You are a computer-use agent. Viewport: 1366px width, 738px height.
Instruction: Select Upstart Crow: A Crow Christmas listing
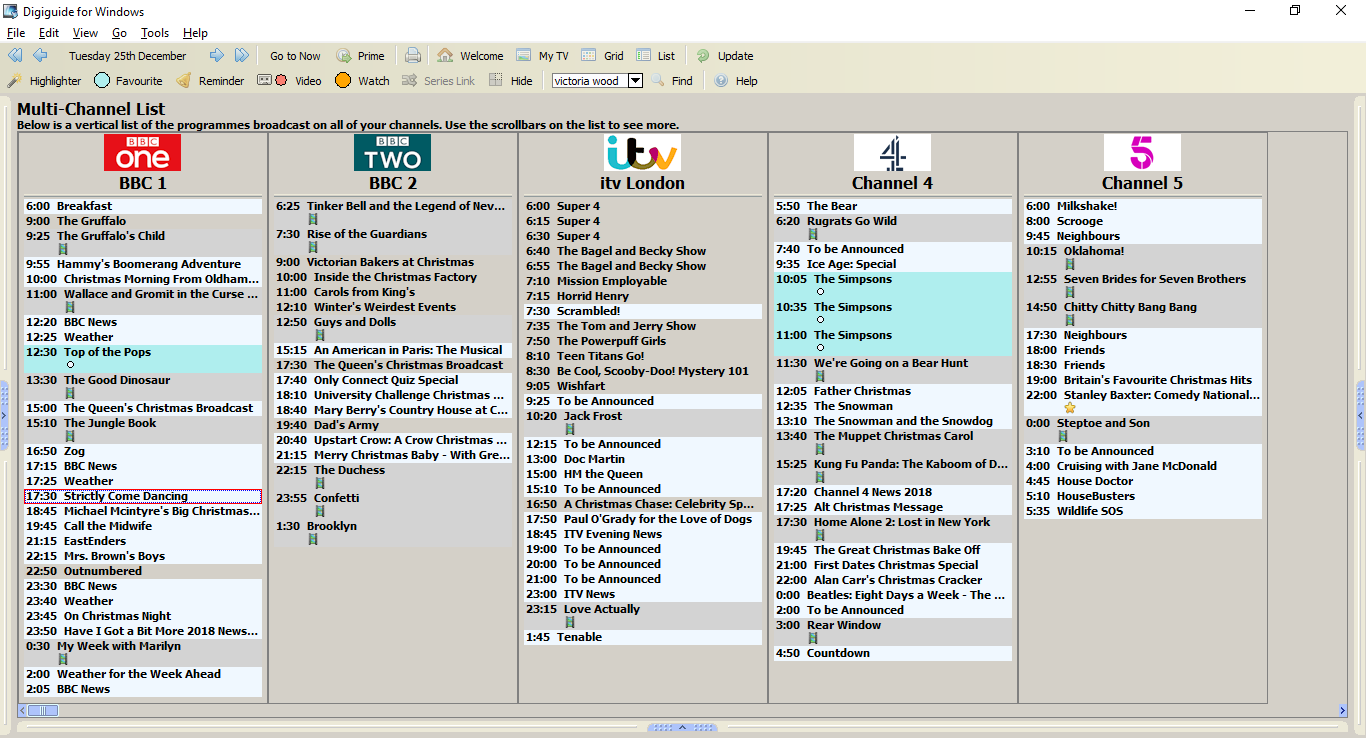tap(393, 440)
